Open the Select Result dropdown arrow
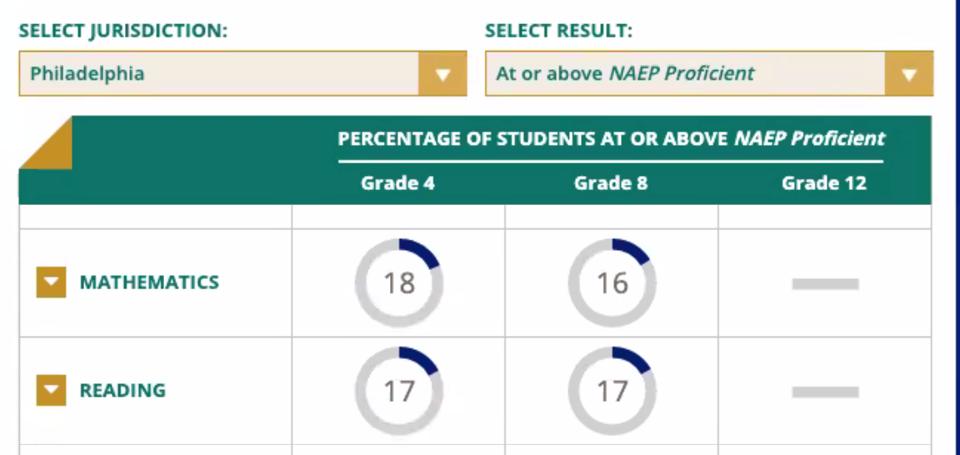The height and width of the screenshot is (455, 960). [908, 74]
